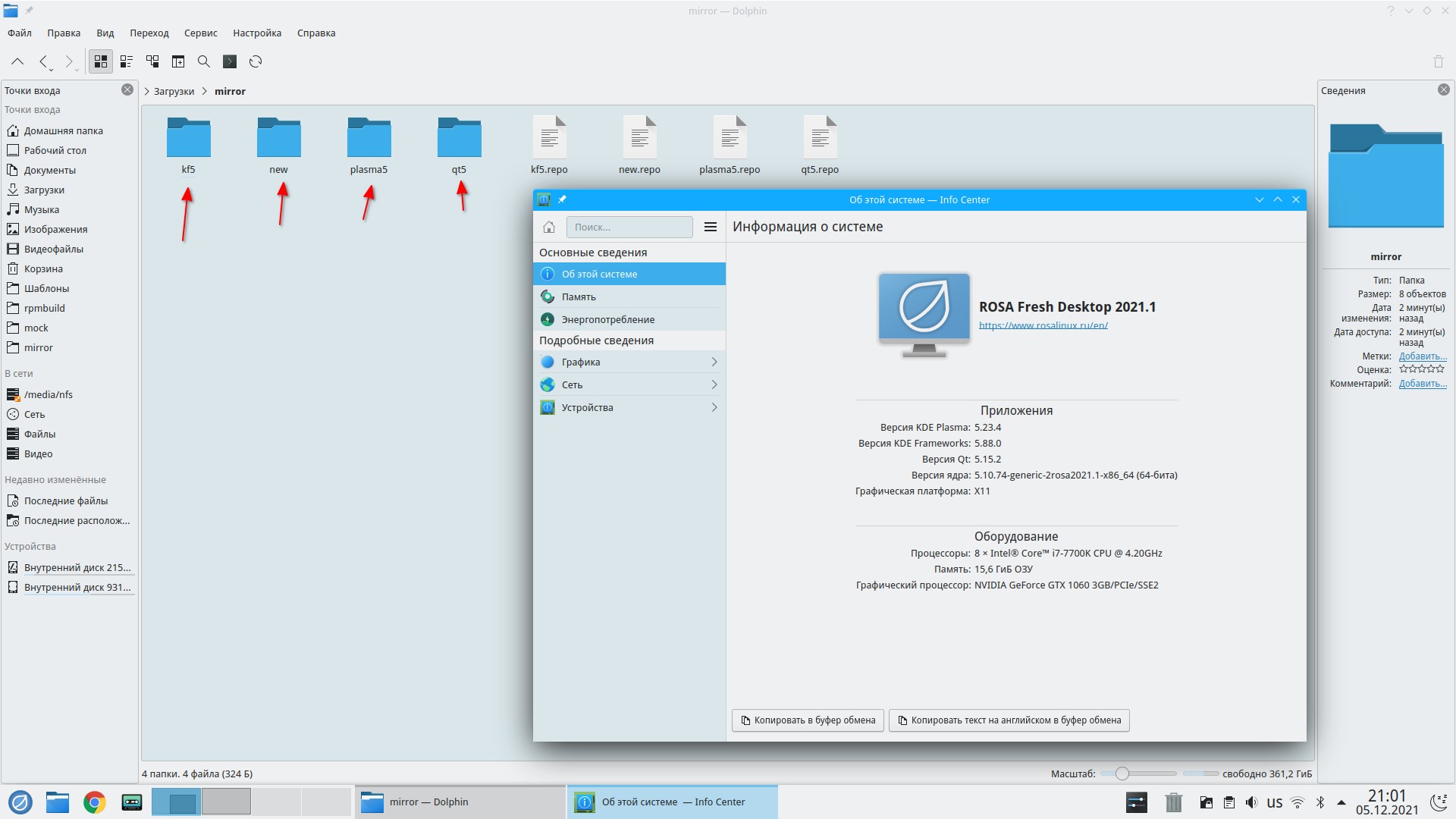Click Info Center home icon

tap(549, 227)
